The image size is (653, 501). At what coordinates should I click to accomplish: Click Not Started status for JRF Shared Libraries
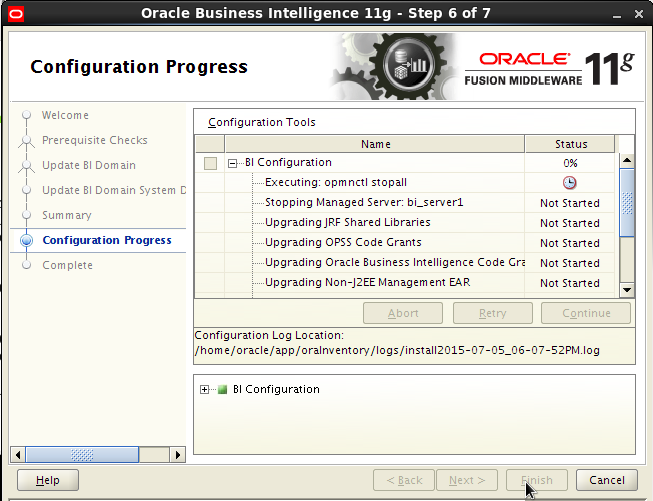click(x=570, y=223)
